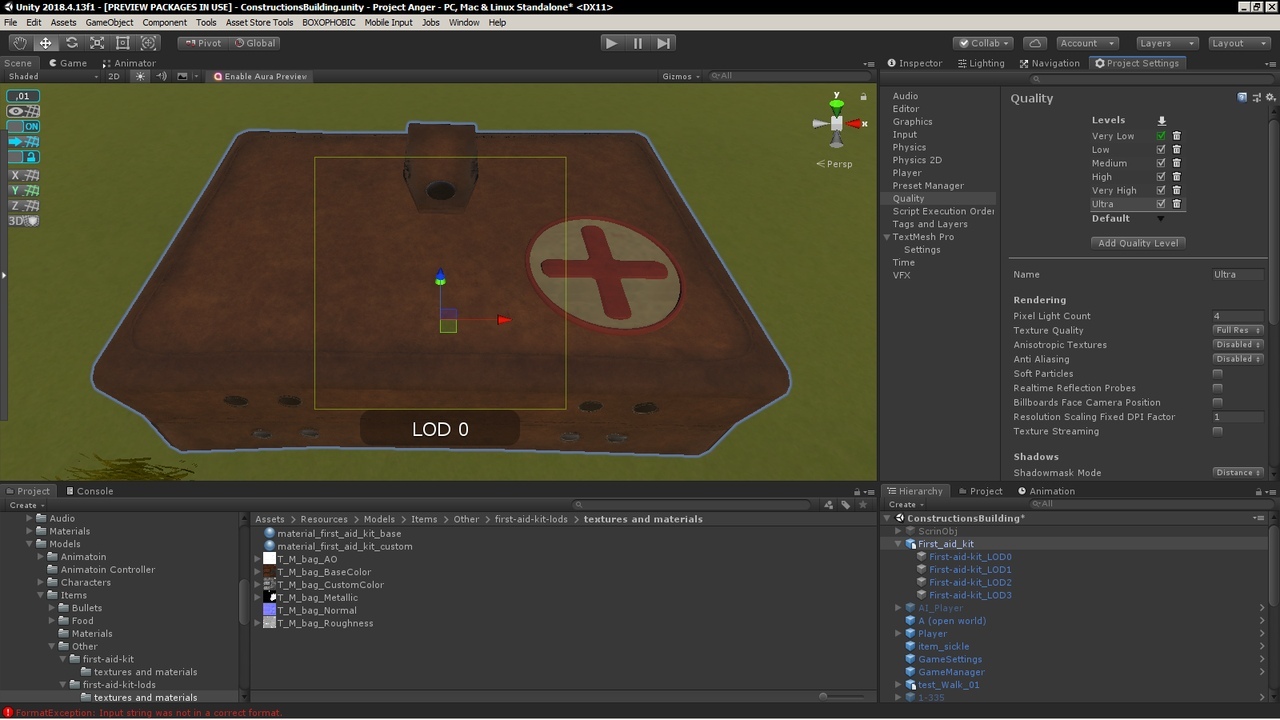Toggle Very High level checkbox
The image size is (1280, 720).
coord(1161,190)
